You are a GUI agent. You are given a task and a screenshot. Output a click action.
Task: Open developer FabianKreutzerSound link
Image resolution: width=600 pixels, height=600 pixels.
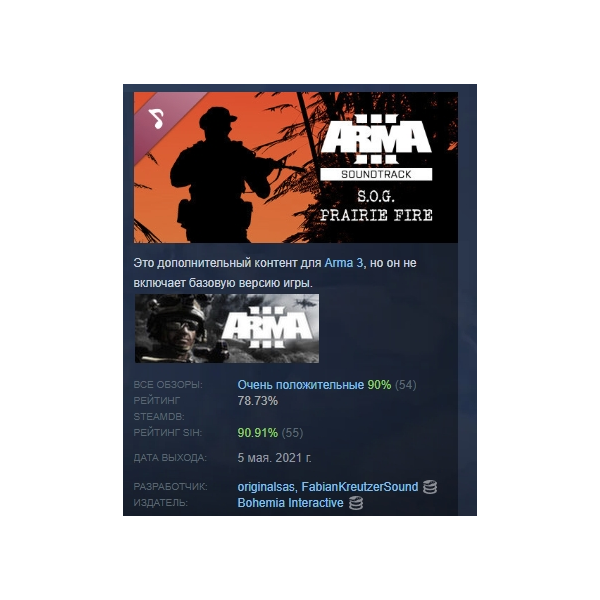click(360, 487)
